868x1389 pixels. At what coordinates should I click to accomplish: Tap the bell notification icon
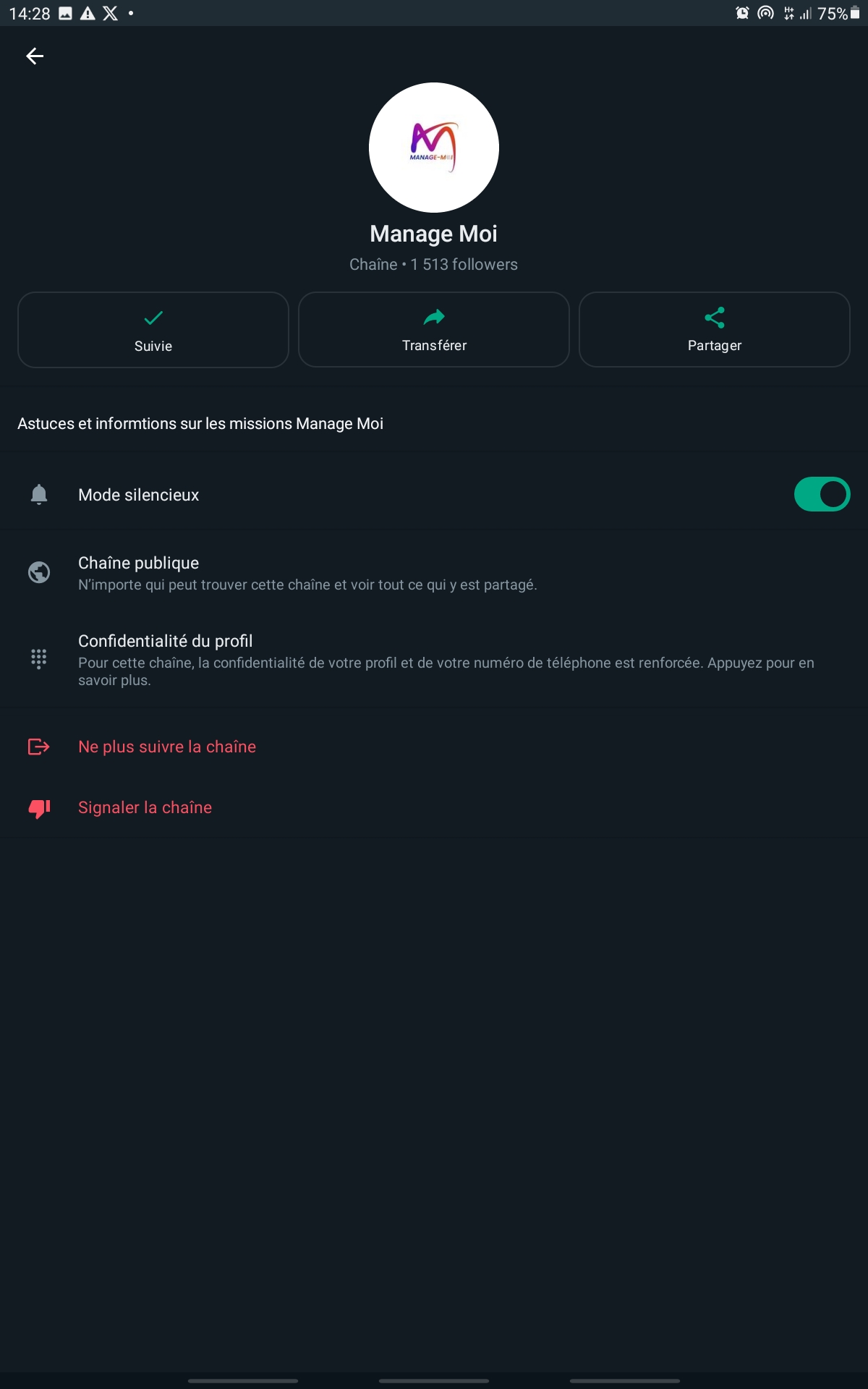click(x=39, y=495)
